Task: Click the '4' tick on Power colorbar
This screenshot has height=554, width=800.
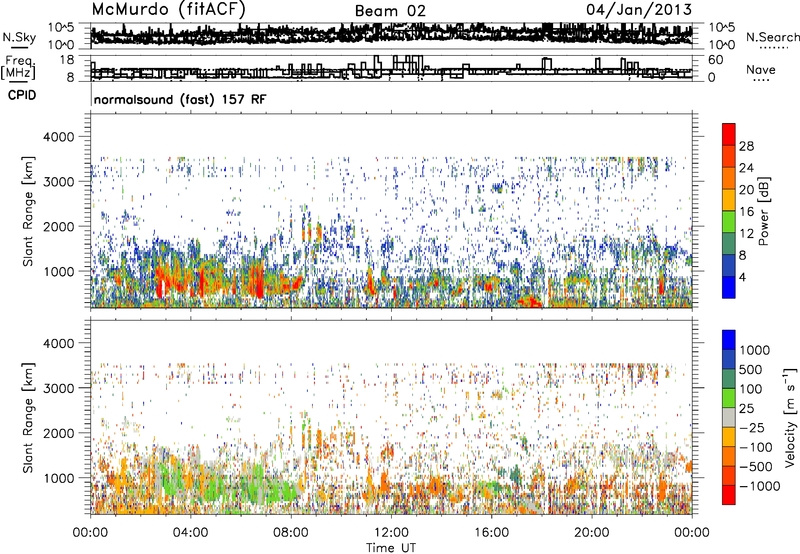Action: click(x=742, y=278)
